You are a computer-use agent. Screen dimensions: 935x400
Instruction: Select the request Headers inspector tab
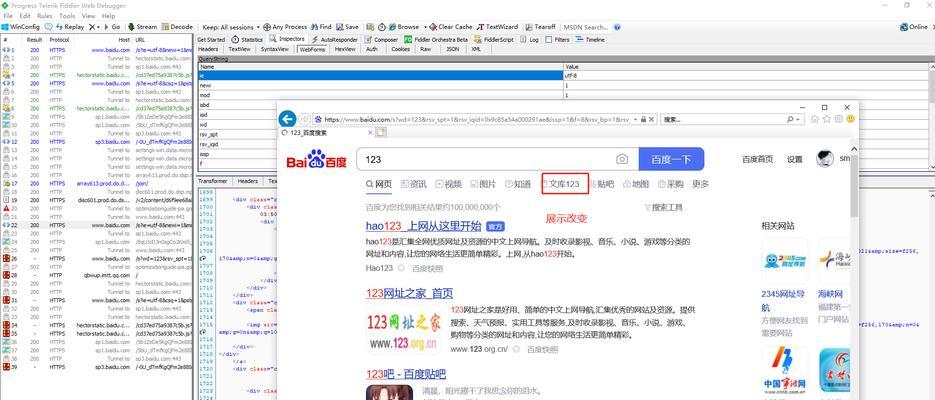(208, 49)
